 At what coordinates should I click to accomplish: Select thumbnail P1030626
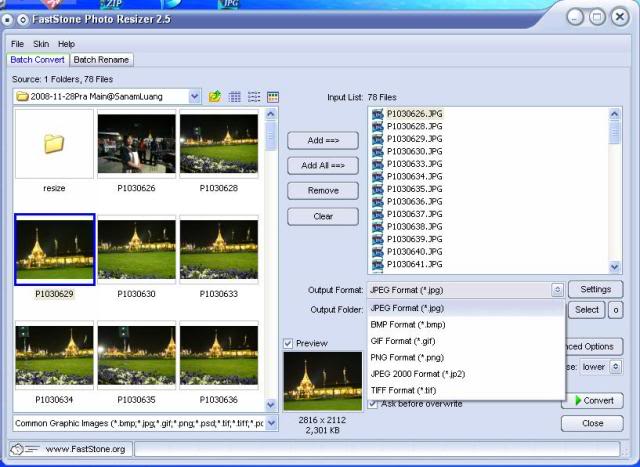[x=137, y=144]
